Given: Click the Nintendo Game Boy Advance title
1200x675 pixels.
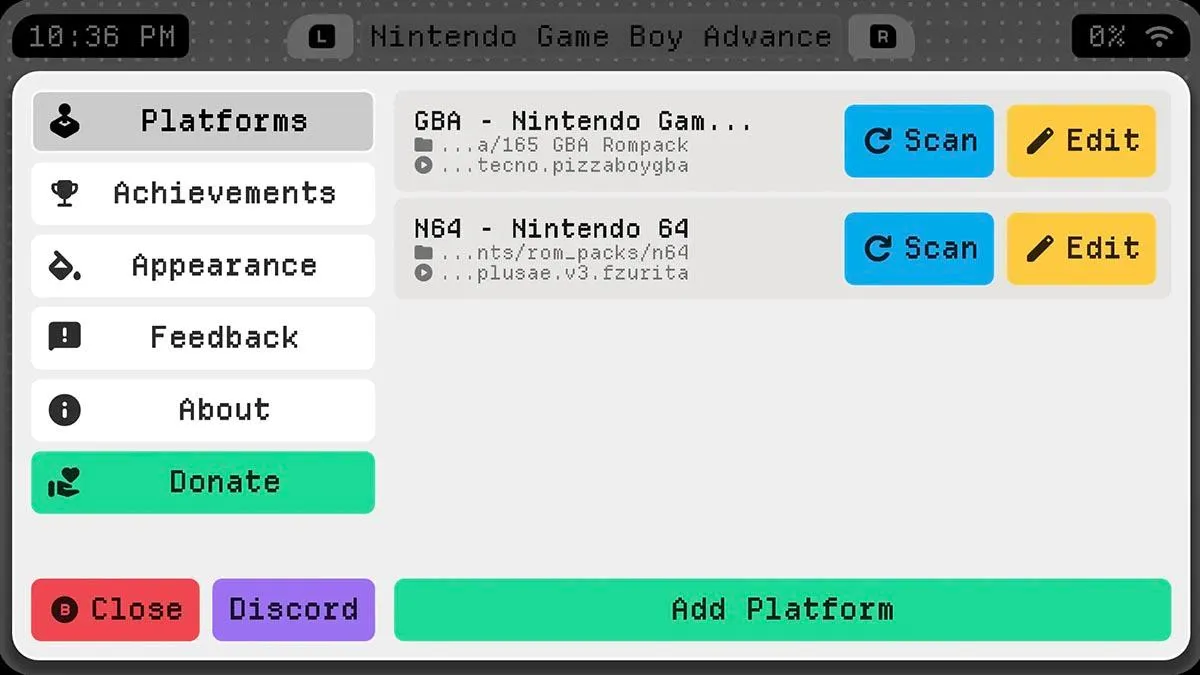Looking at the screenshot, I should coord(601,38).
